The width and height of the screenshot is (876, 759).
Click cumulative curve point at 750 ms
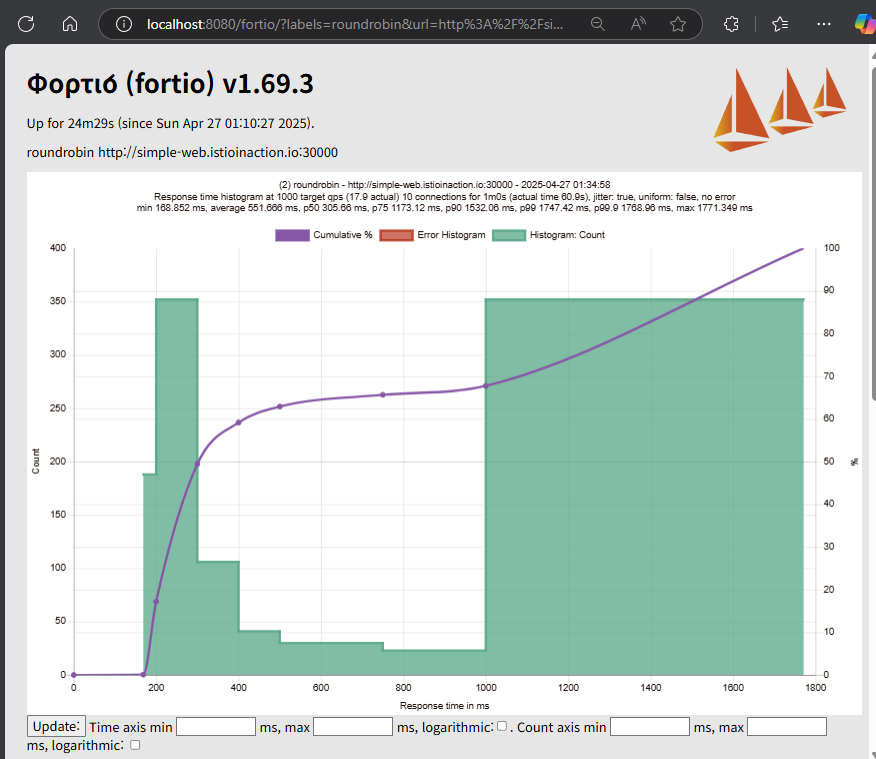(383, 394)
